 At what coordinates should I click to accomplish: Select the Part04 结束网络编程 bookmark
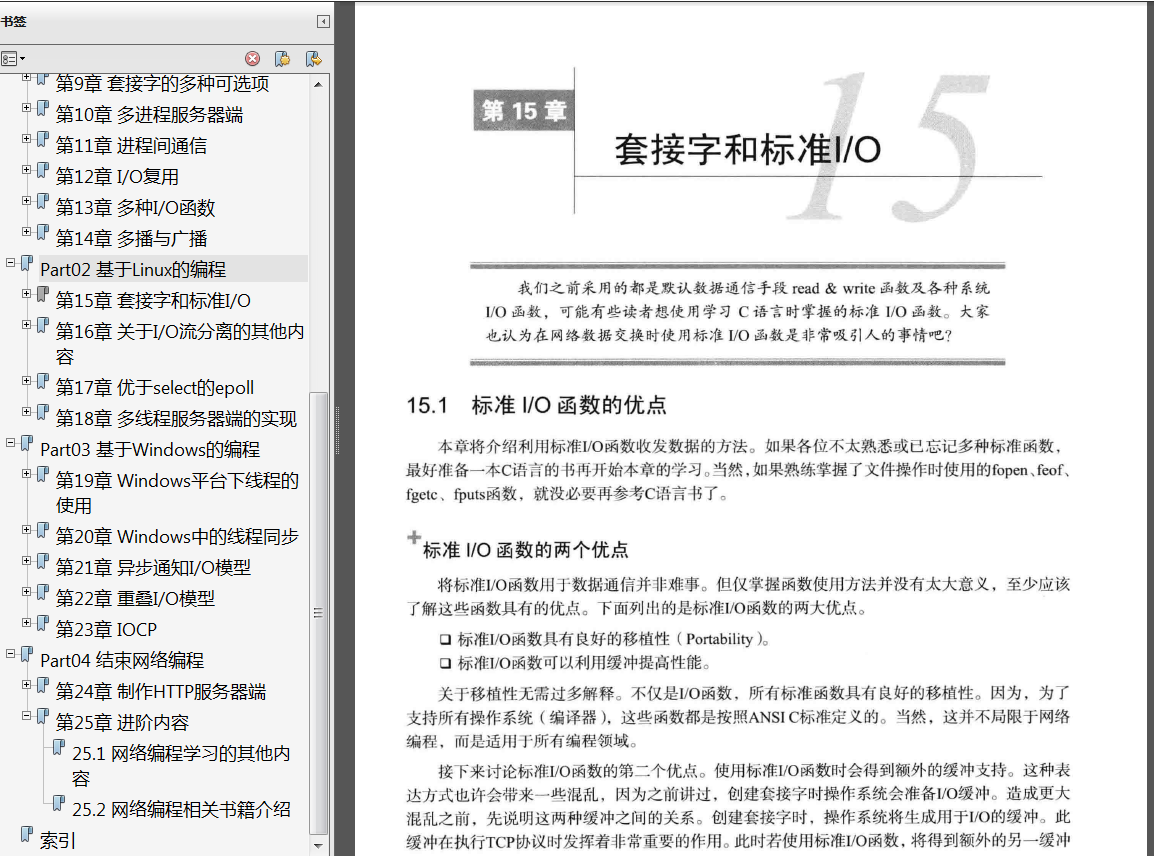[x=121, y=660]
